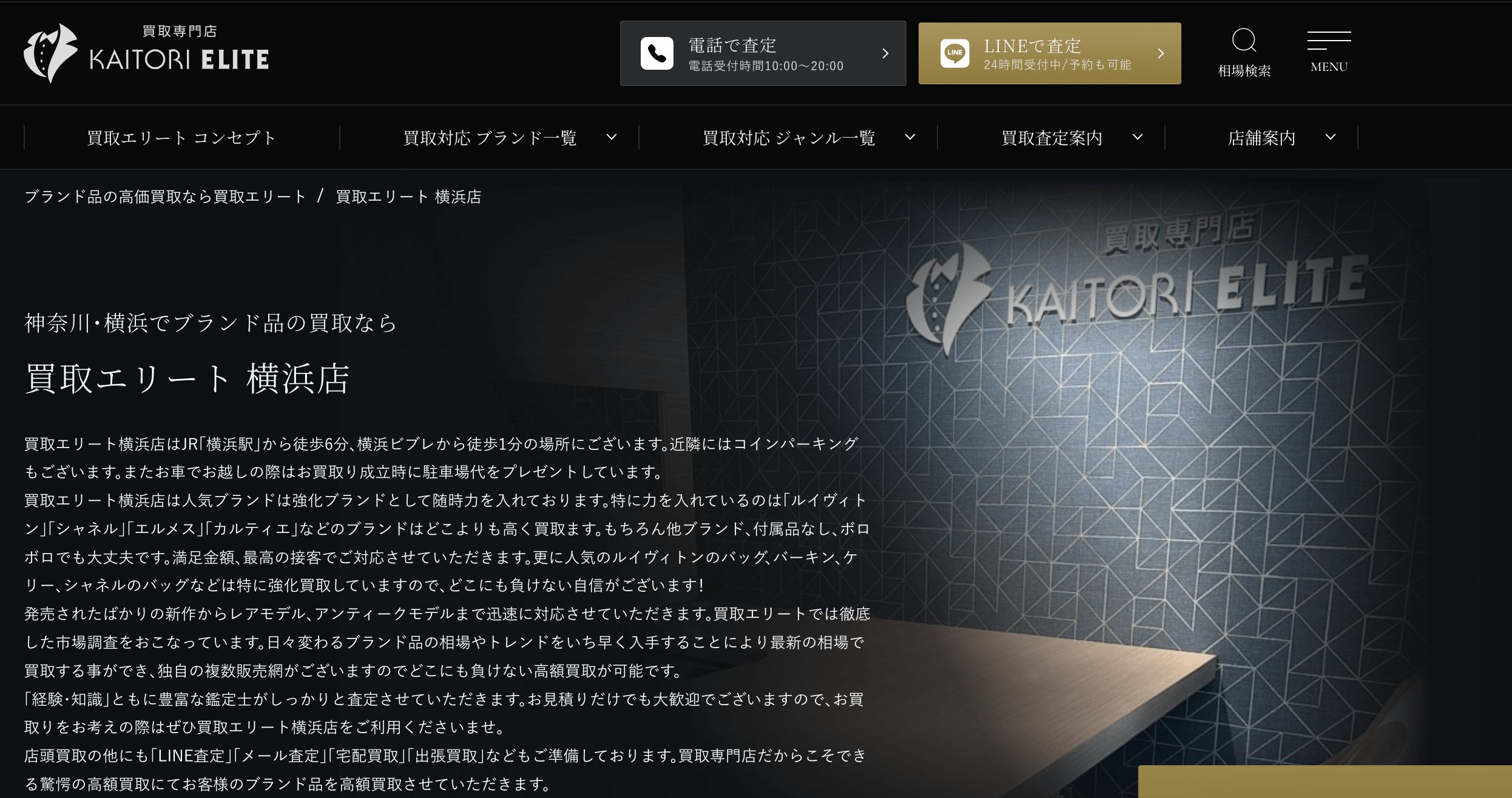Open 買取対応 ブランド一覧 menu label
The image size is (1512, 798).
coord(490,138)
